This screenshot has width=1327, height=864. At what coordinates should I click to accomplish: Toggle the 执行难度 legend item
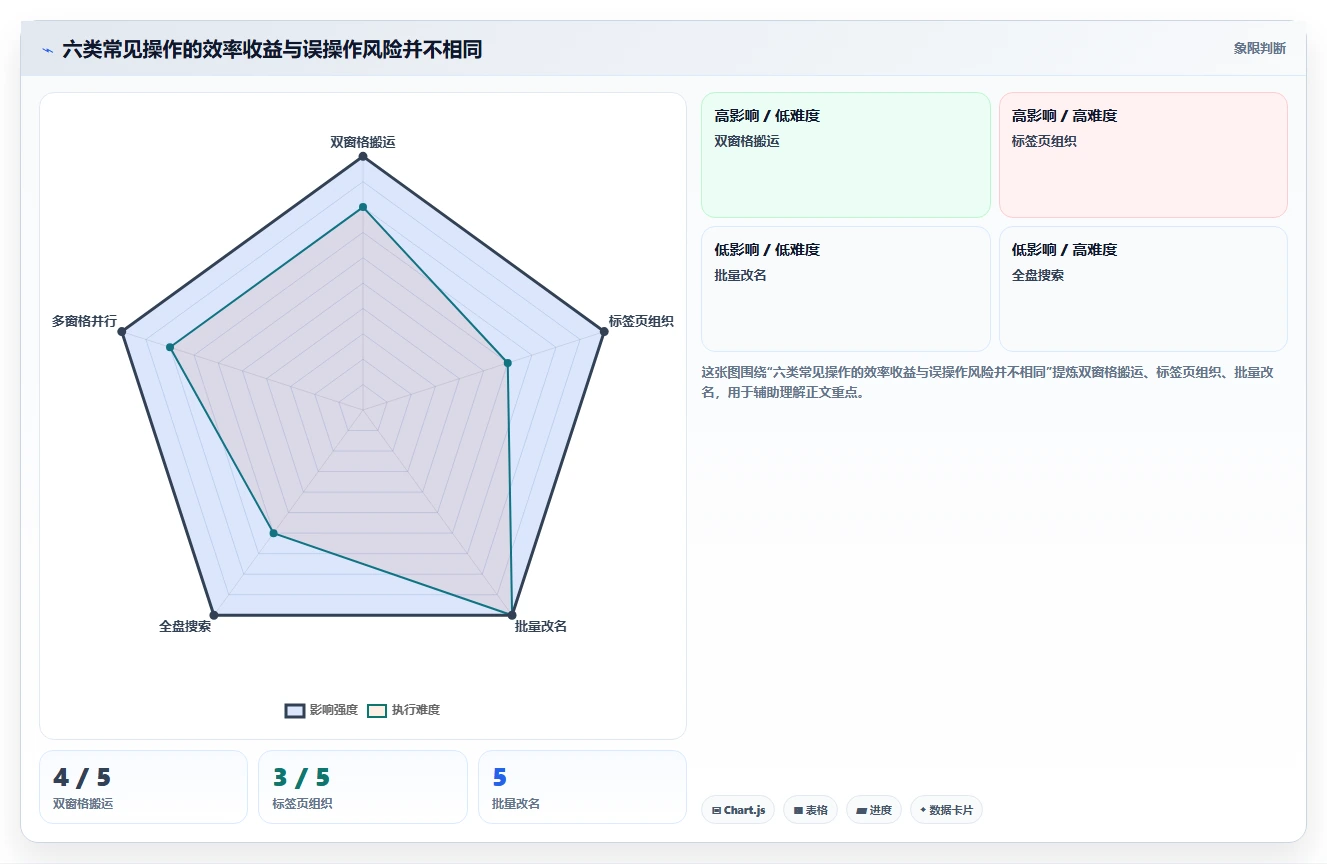coord(404,710)
